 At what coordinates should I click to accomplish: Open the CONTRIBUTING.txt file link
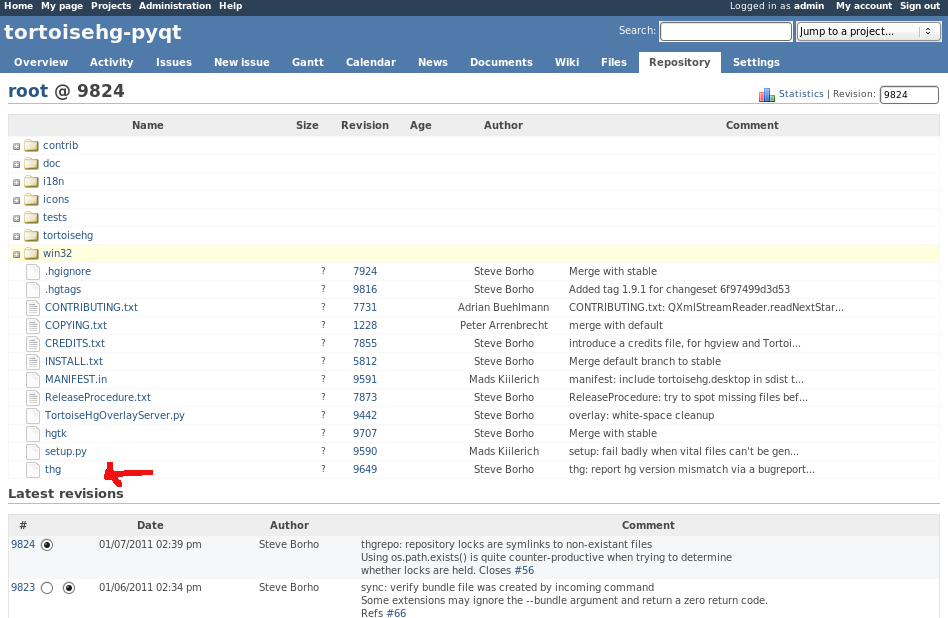click(91, 307)
